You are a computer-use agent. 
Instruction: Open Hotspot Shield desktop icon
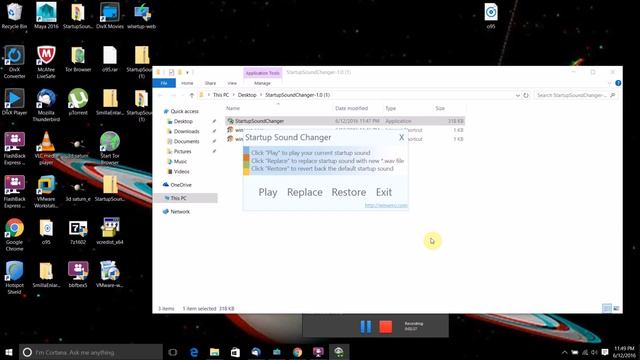click(14, 278)
